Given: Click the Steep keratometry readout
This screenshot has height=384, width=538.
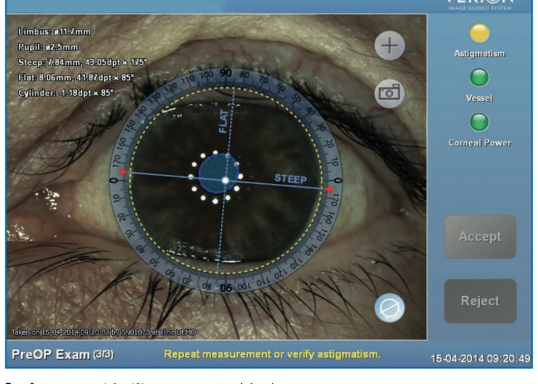Looking at the screenshot, I should pos(82,62).
